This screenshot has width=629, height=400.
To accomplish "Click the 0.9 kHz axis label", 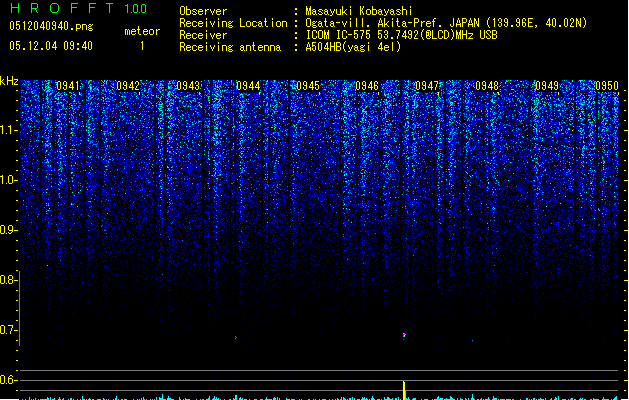I will 9,230.
